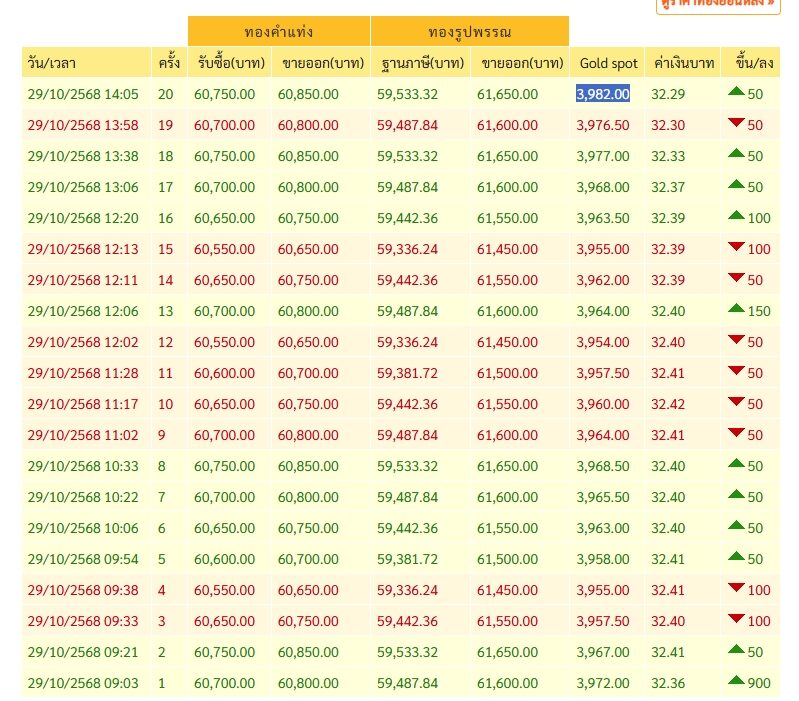Click the ทองรูปพรรณ header tab

click(x=470, y=32)
